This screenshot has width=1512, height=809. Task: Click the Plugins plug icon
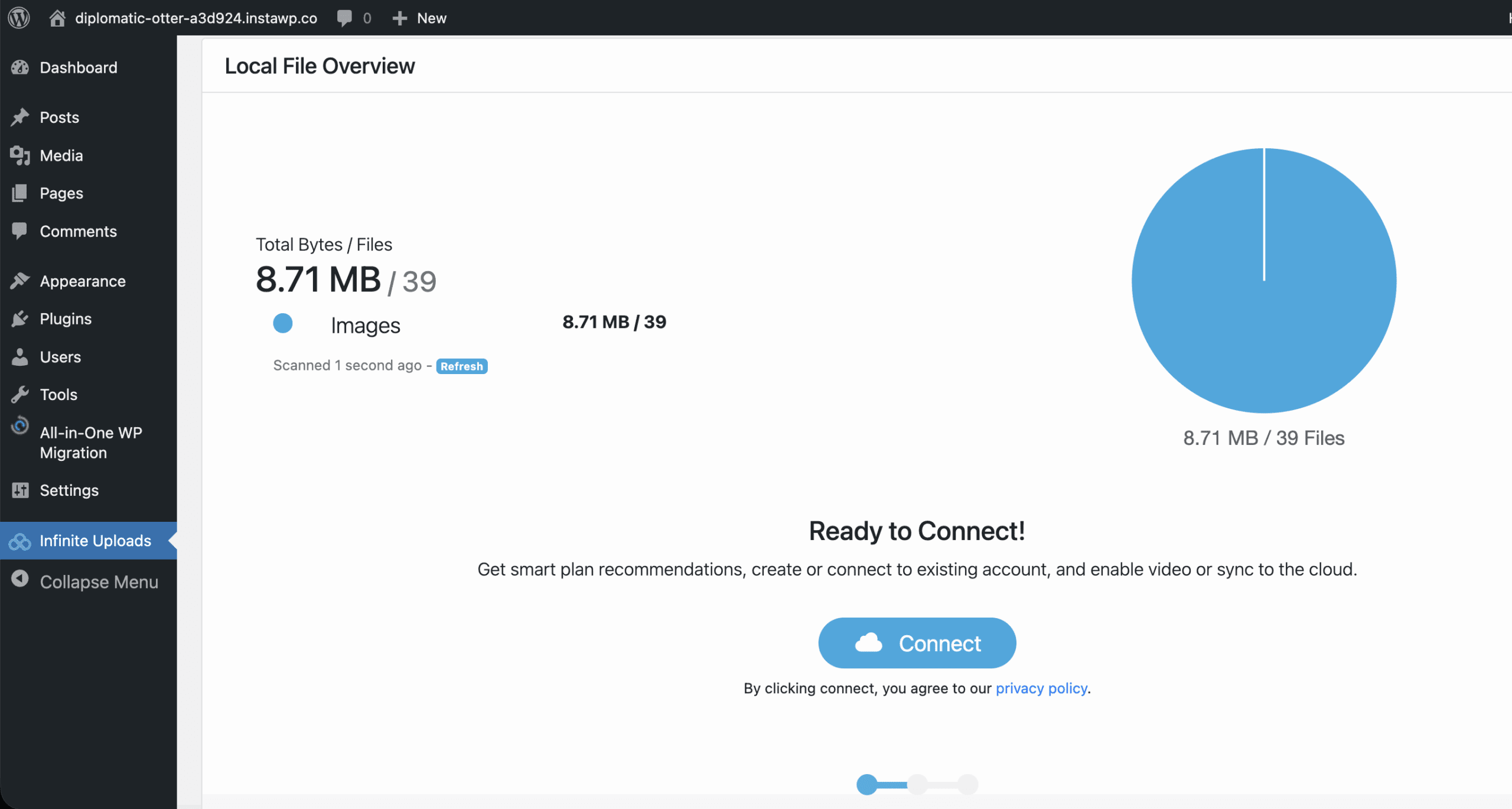[x=20, y=319]
